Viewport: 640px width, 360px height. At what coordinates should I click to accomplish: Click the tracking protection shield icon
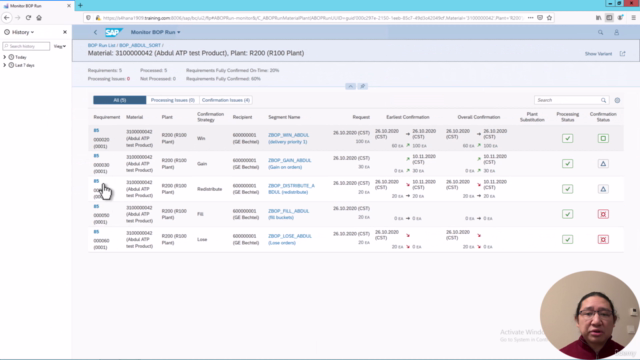tap(88, 18)
